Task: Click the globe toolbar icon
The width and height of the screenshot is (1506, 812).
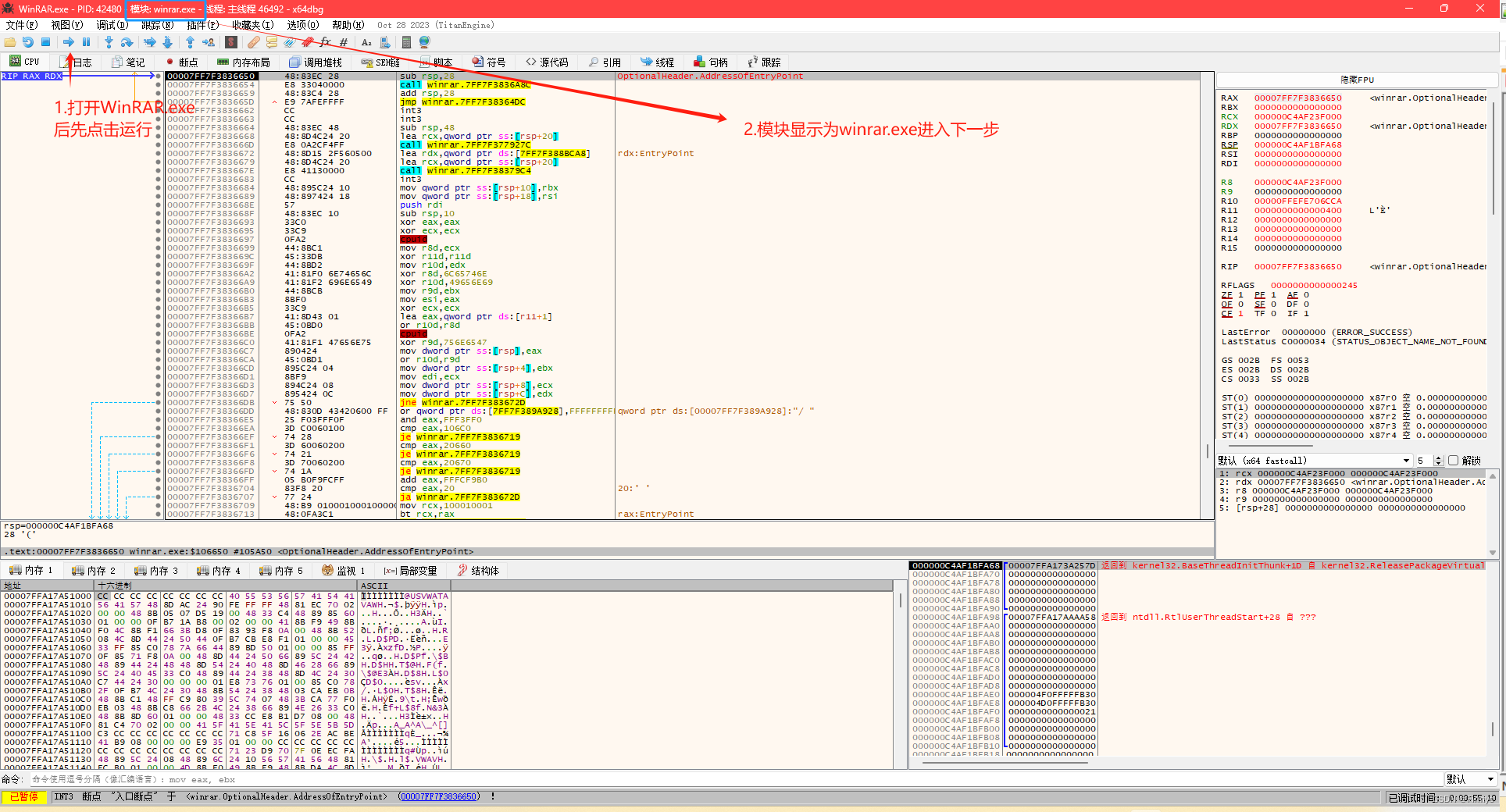Action: [424, 42]
